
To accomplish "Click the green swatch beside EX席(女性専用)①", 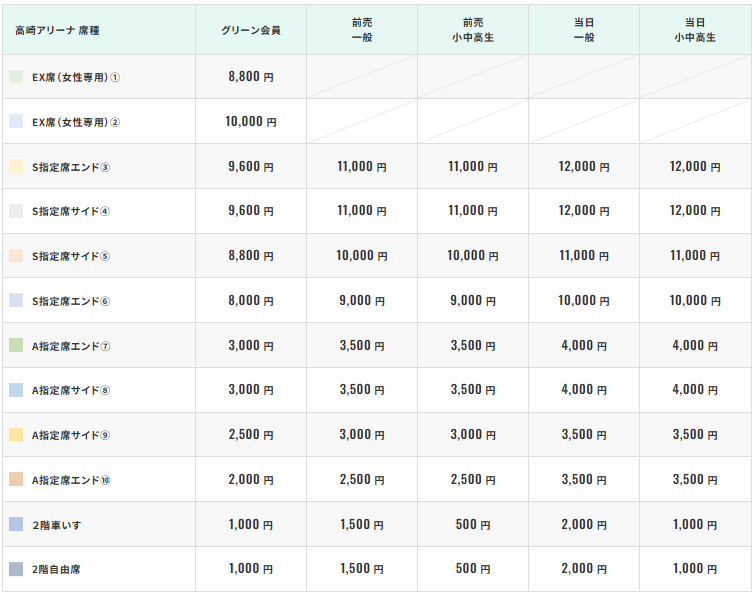I will (x=15, y=77).
